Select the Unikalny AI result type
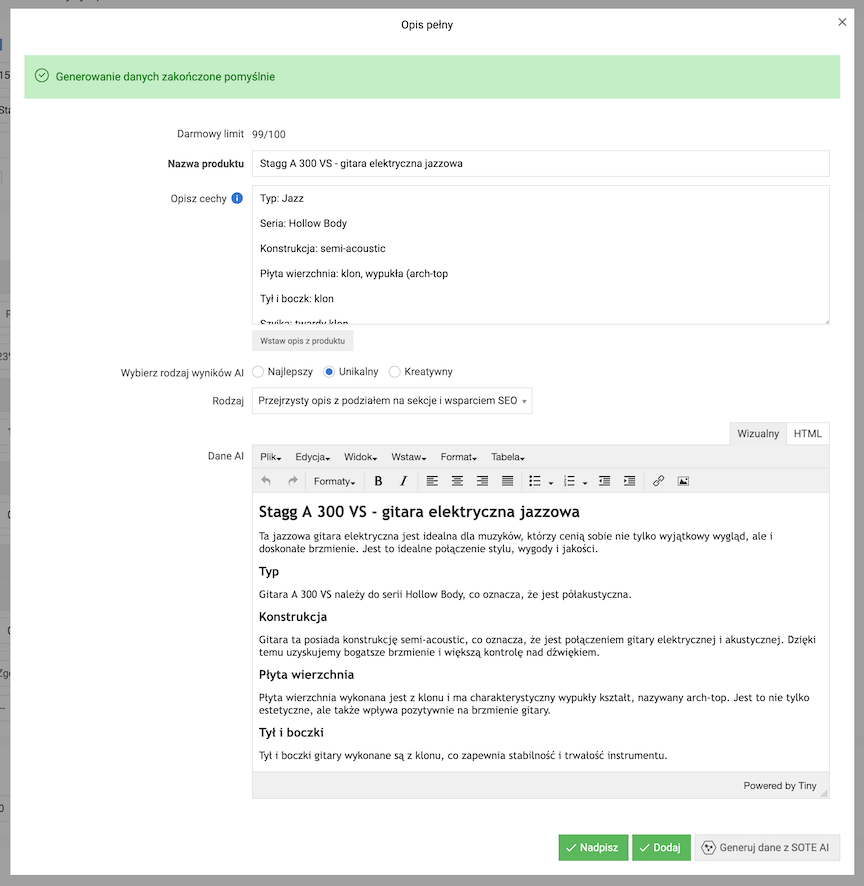This screenshot has width=864, height=886. 329,372
